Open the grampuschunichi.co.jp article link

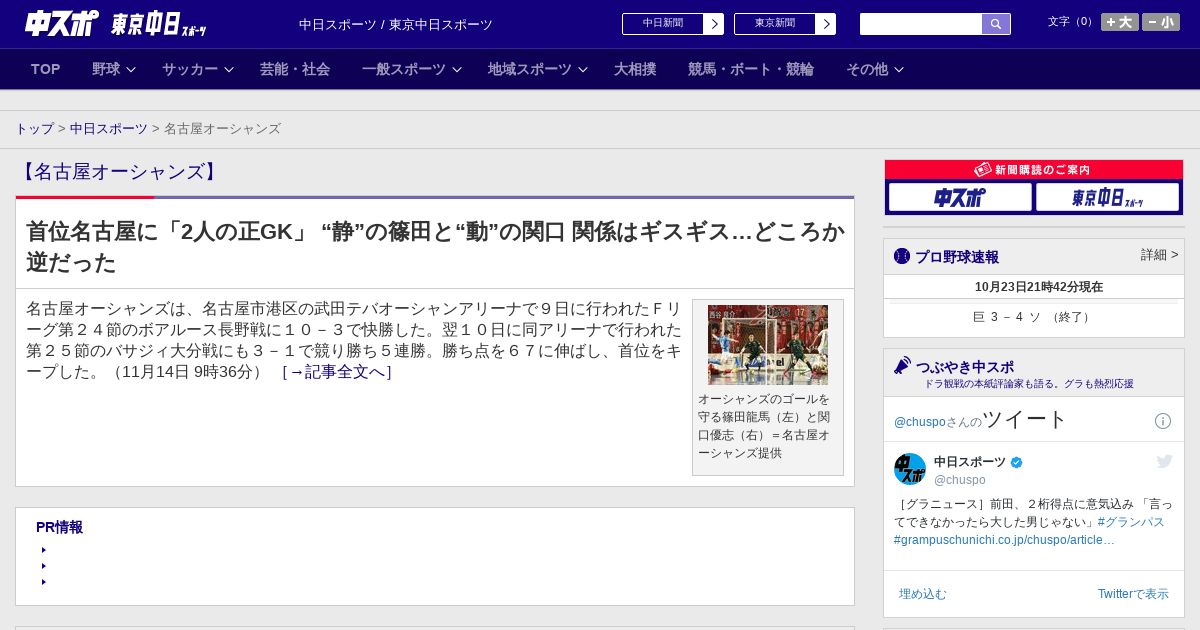point(1004,540)
